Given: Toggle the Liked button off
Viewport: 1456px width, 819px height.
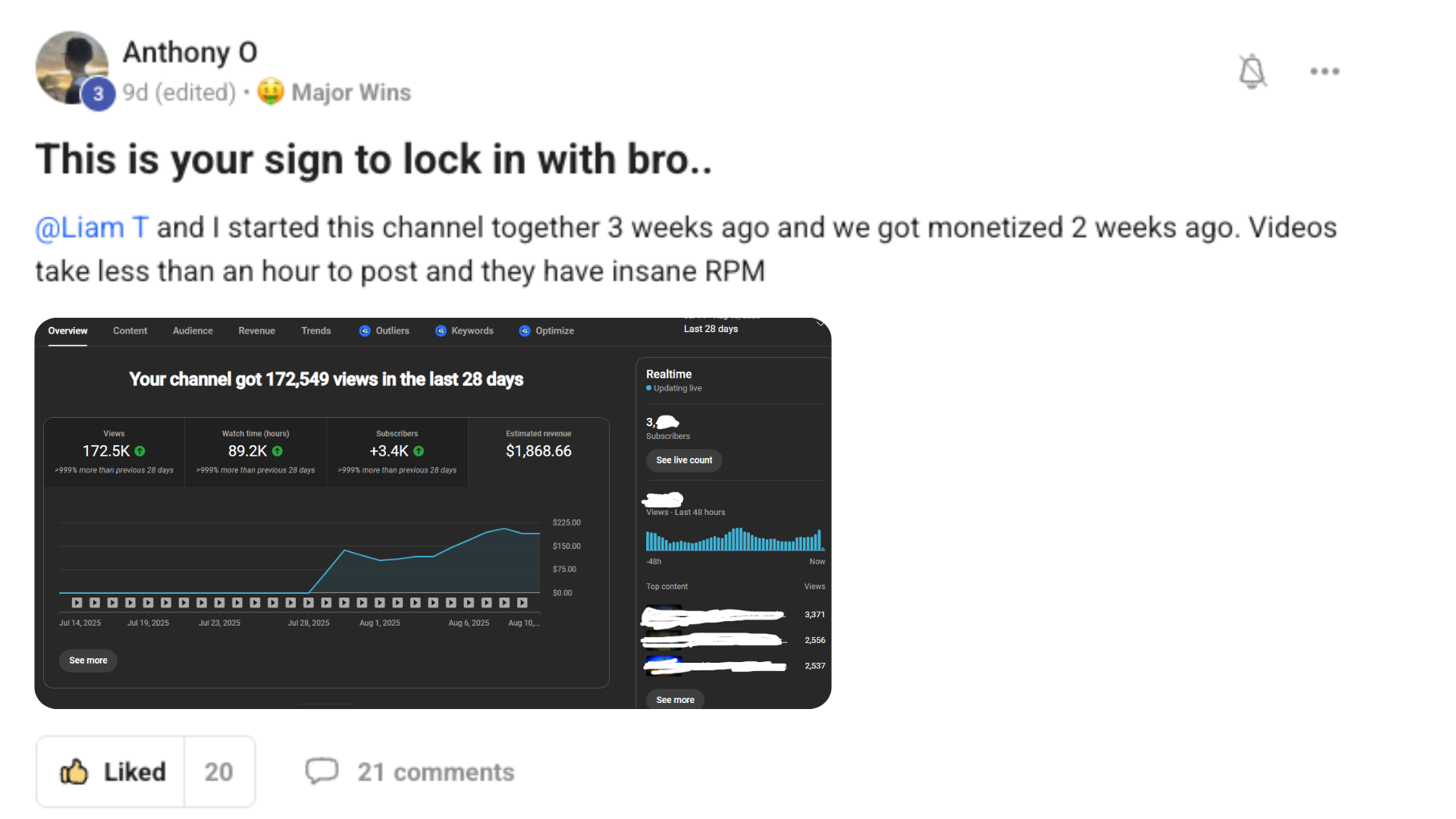Looking at the screenshot, I should 111,772.
